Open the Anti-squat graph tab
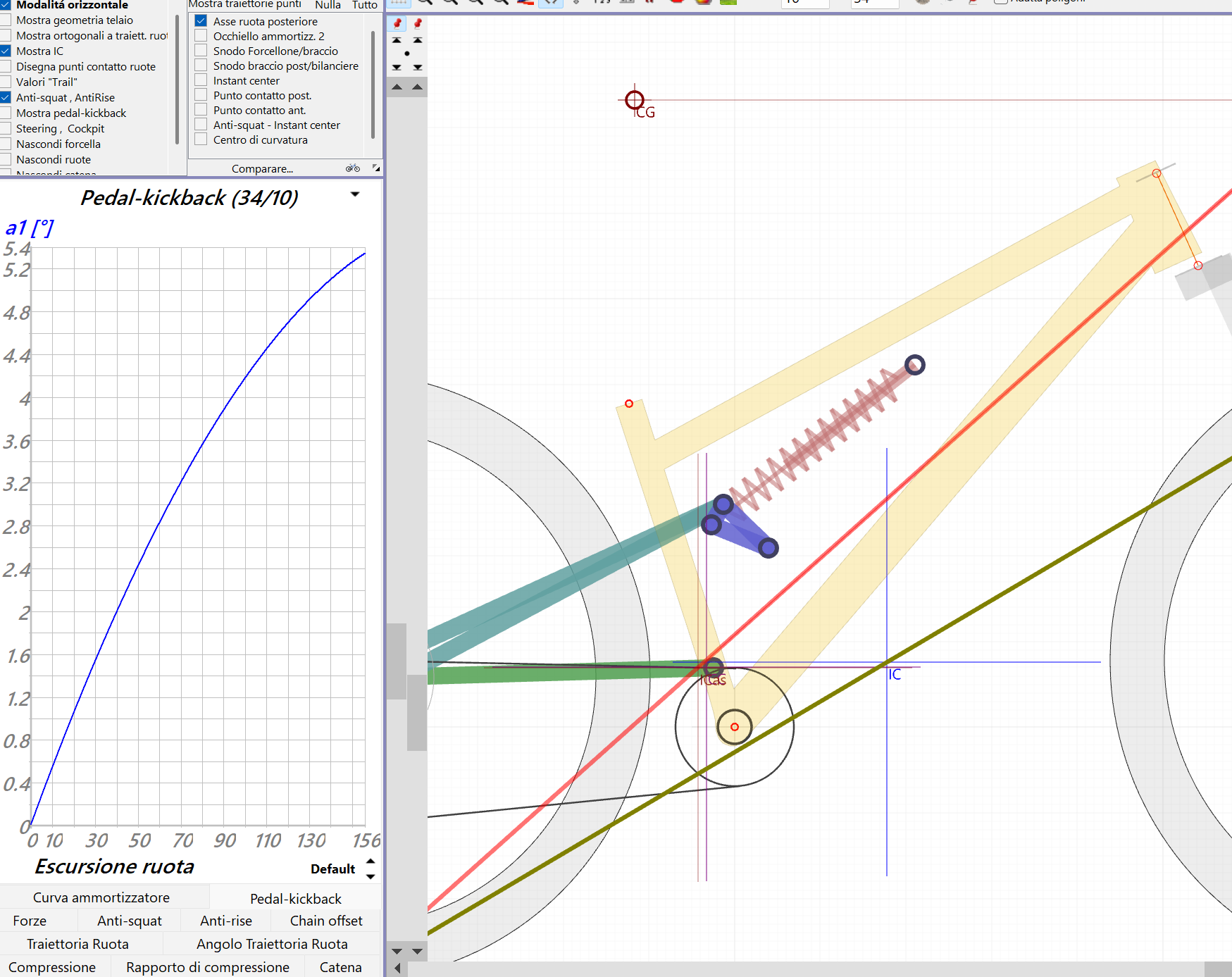Screen dimensions: 1232x977 (x=130, y=921)
